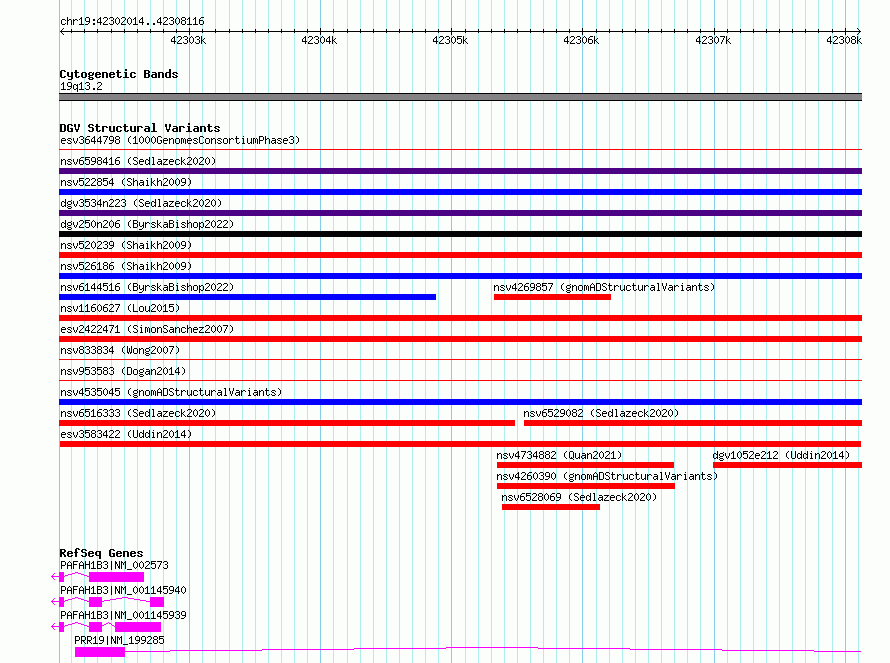890x663 pixels.
Task: Open the PAFAH1B3|NM_001145939 gene label
Action: click(x=123, y=615)
